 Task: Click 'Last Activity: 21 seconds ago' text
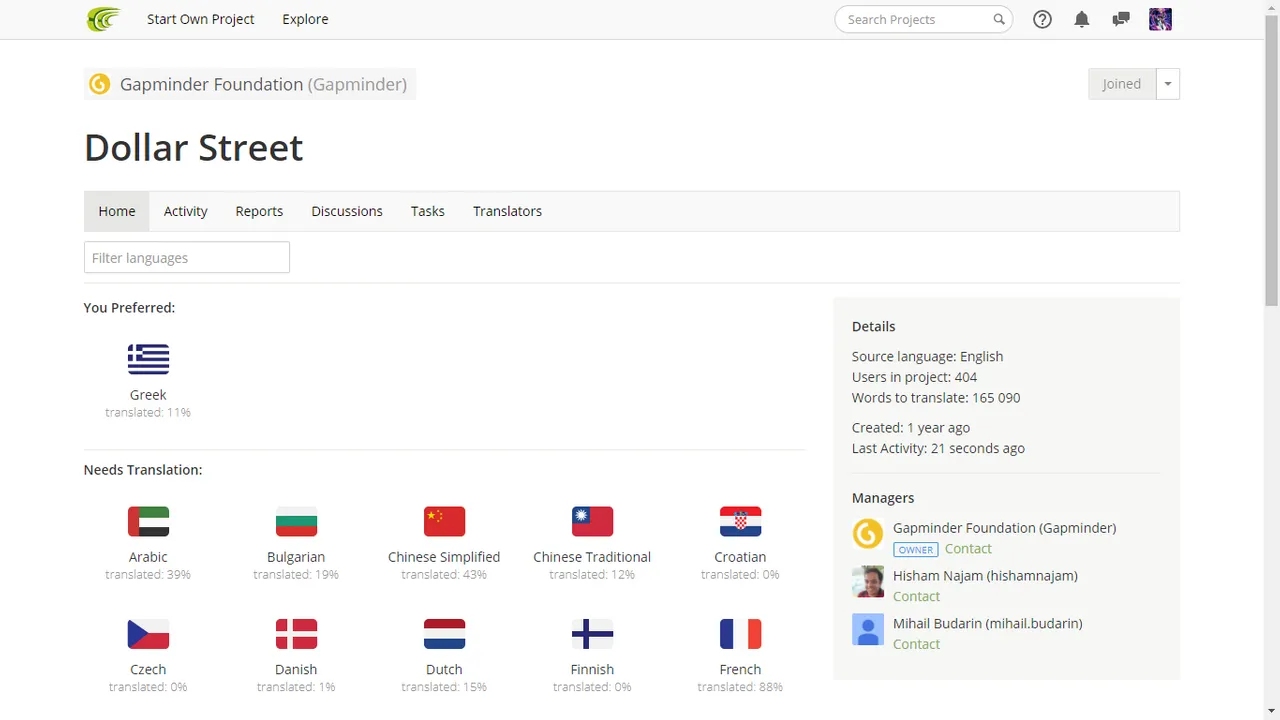938,448
